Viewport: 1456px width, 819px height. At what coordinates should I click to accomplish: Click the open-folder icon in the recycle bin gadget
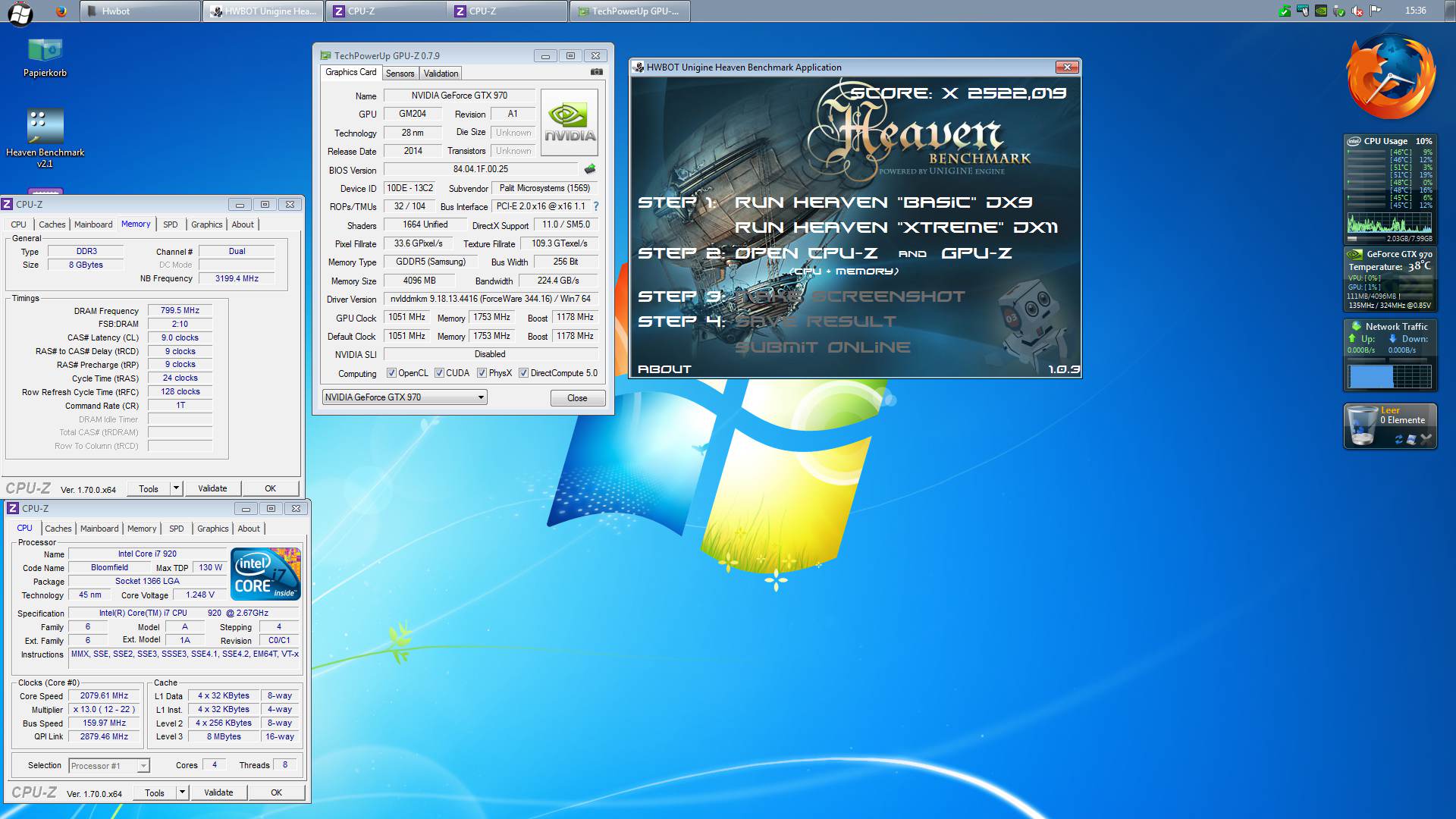pyautogui.click(x=1412, y=439)
